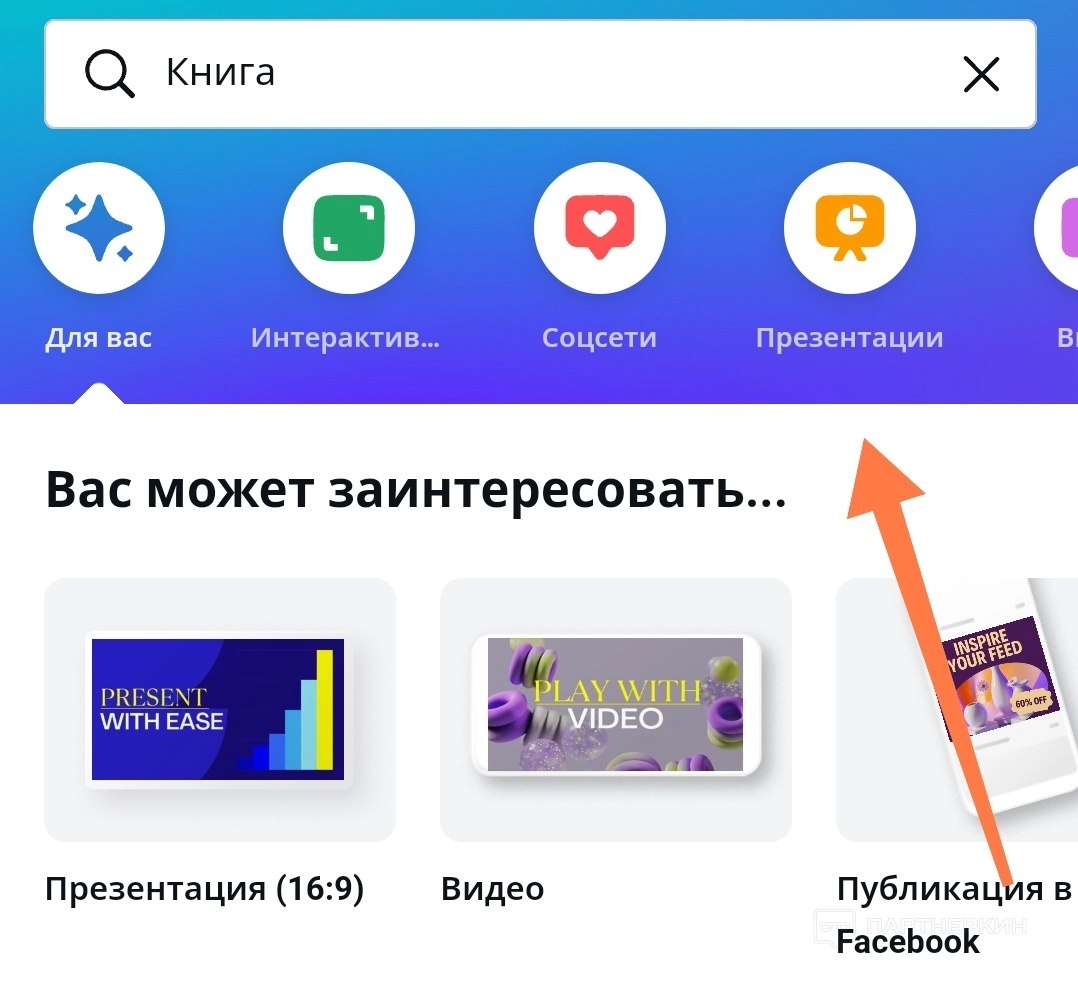
Task: Open the Презентации tab label
Action: tap(850, 338)
